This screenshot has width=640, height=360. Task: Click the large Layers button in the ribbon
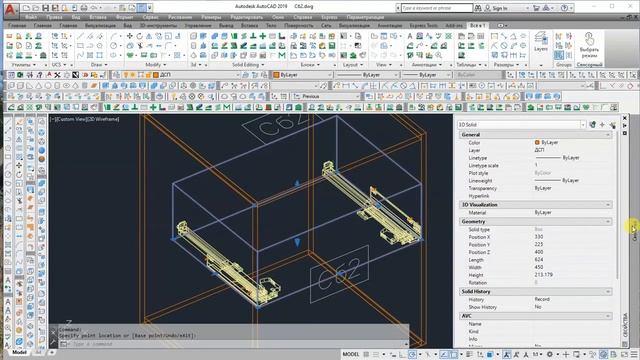(x=541, y=41)
